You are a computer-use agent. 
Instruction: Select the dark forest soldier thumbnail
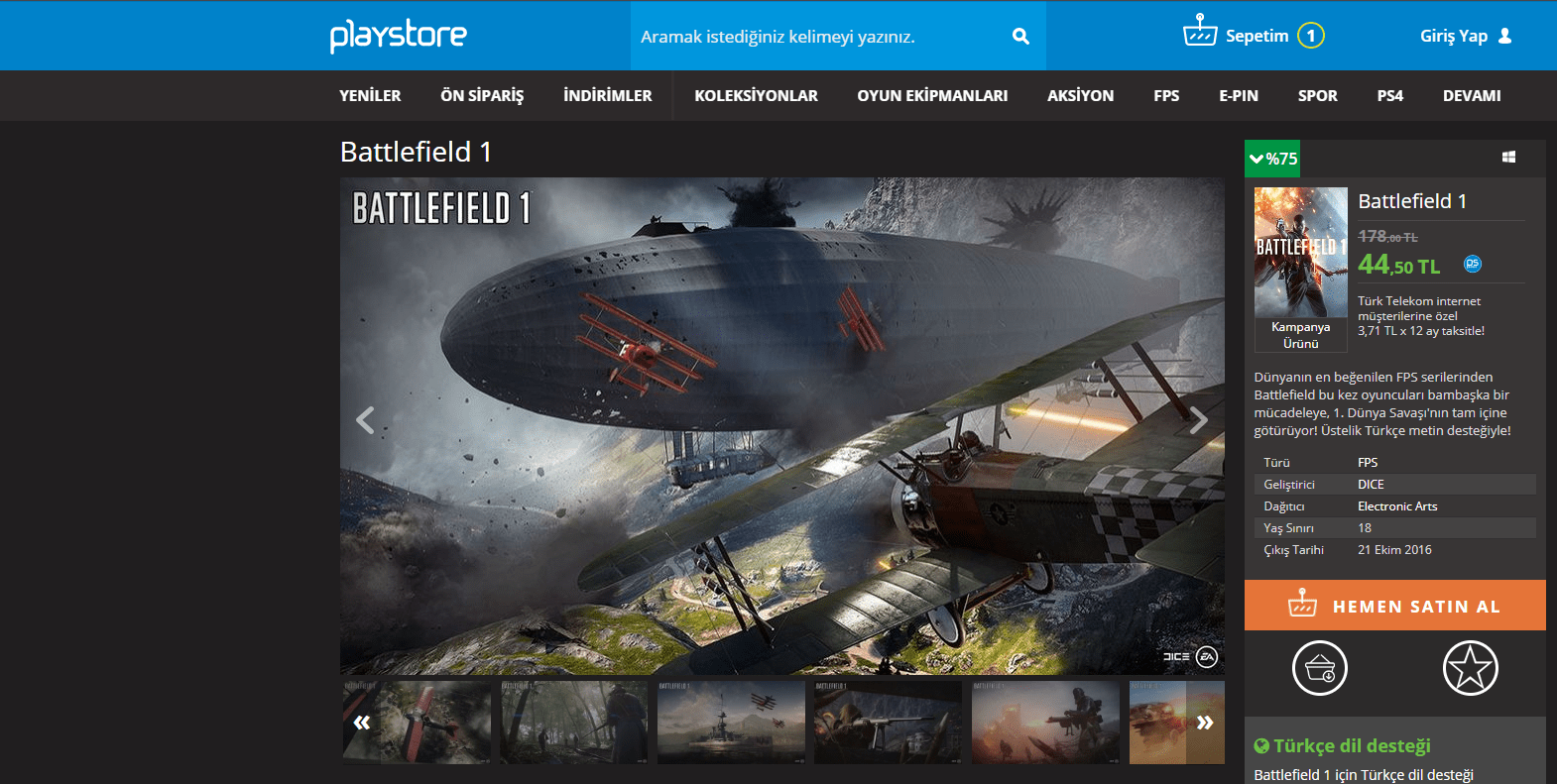click(573, 723)
